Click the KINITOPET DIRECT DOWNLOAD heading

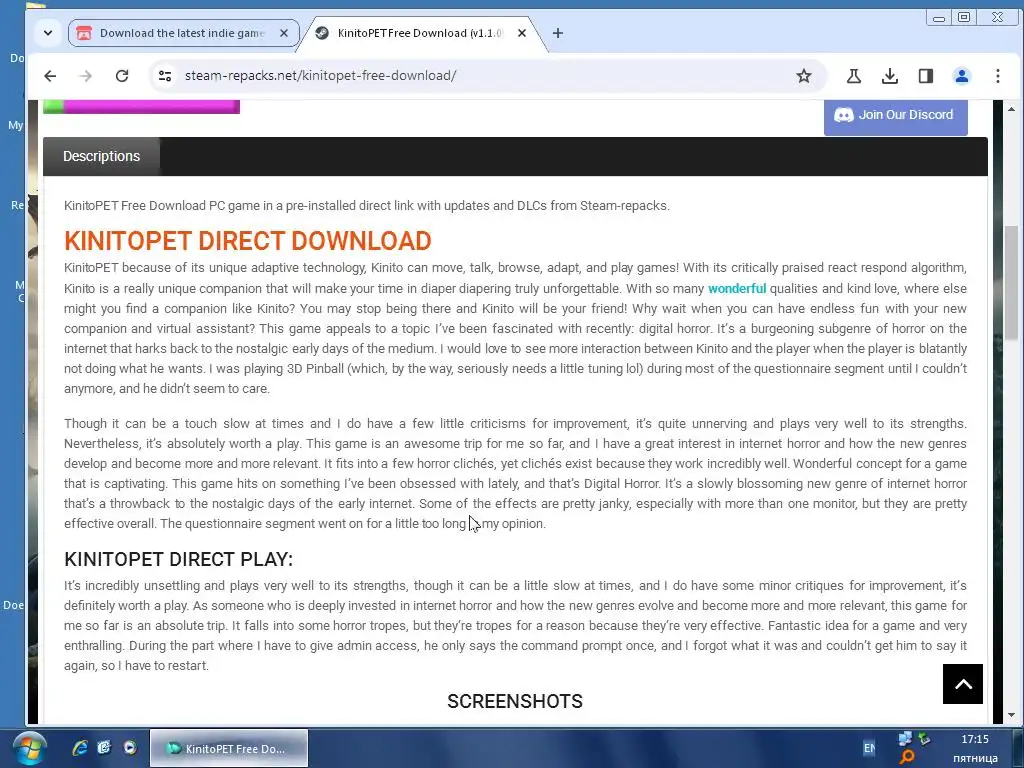[248, 241]
